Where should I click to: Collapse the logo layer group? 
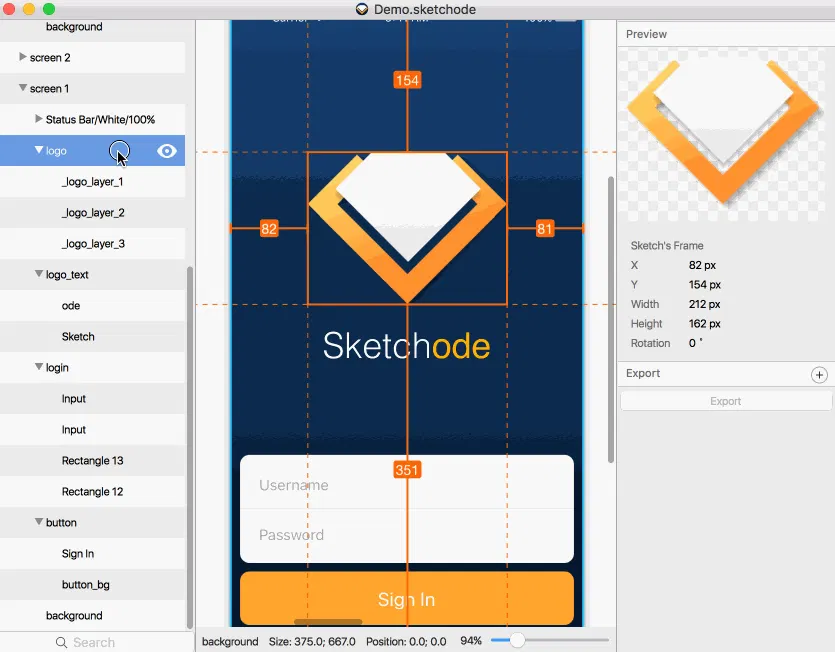(x=39, y=150)
